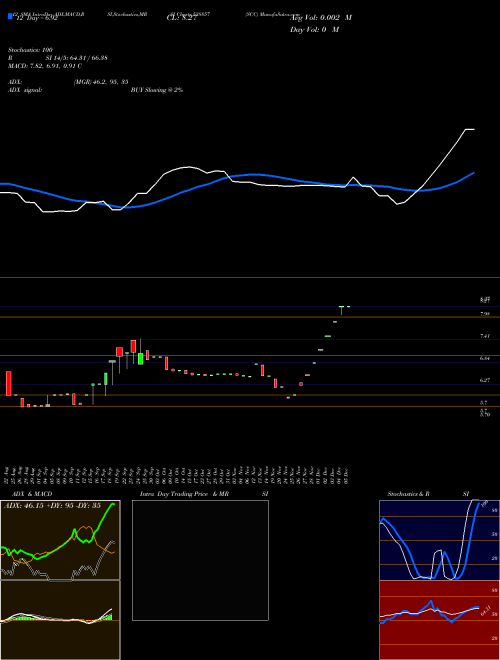Select the 'Day Vol: 0 M' text
The image size is (500, 660).
314,29
